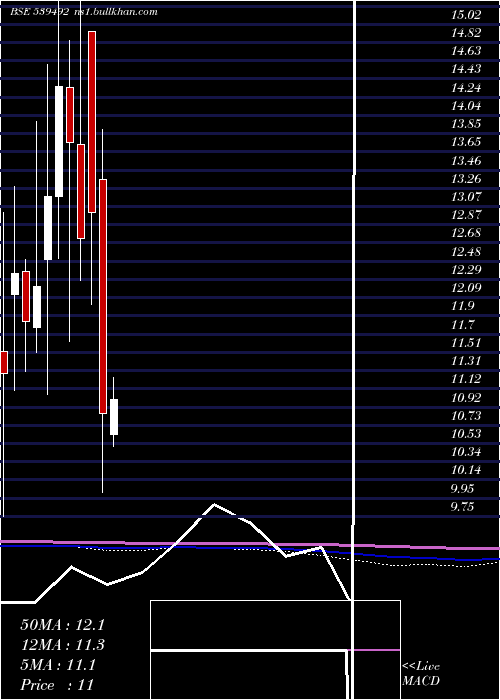This screenshot has width=500, height=700.
Task: Click the 11.7 price axis label
Action: [x=462, y=325]
